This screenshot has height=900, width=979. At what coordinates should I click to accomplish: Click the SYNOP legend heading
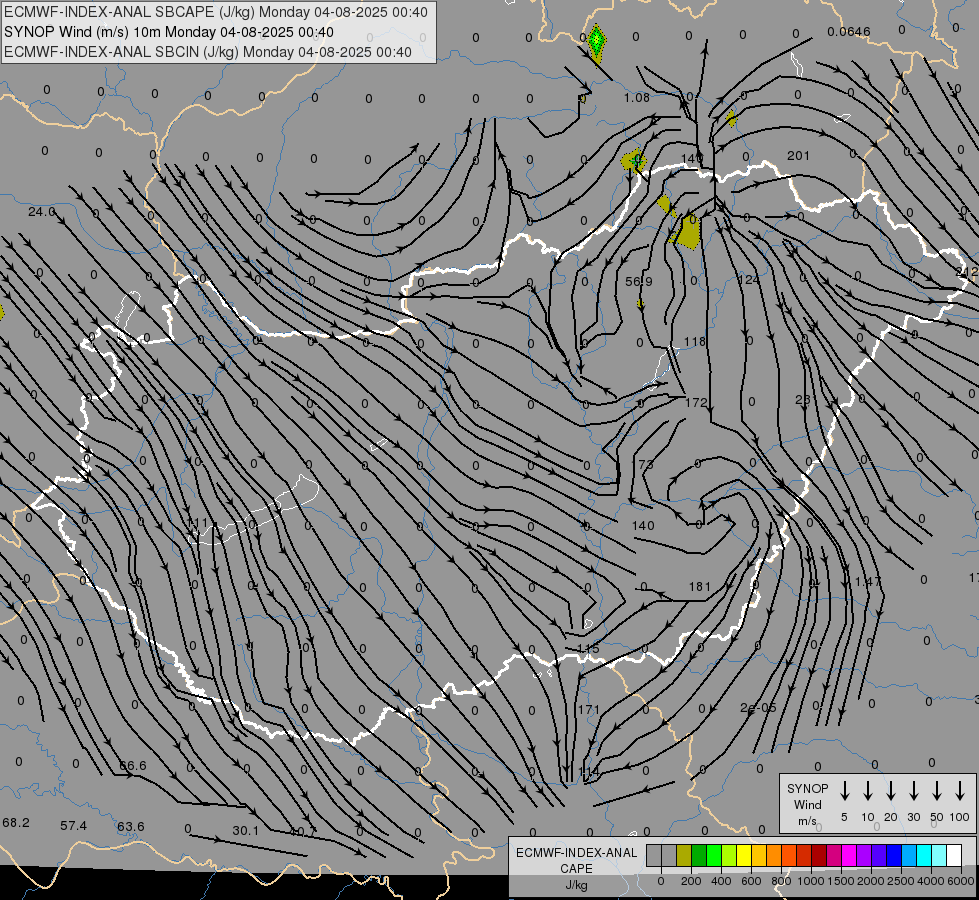click(x=807, y=788)
